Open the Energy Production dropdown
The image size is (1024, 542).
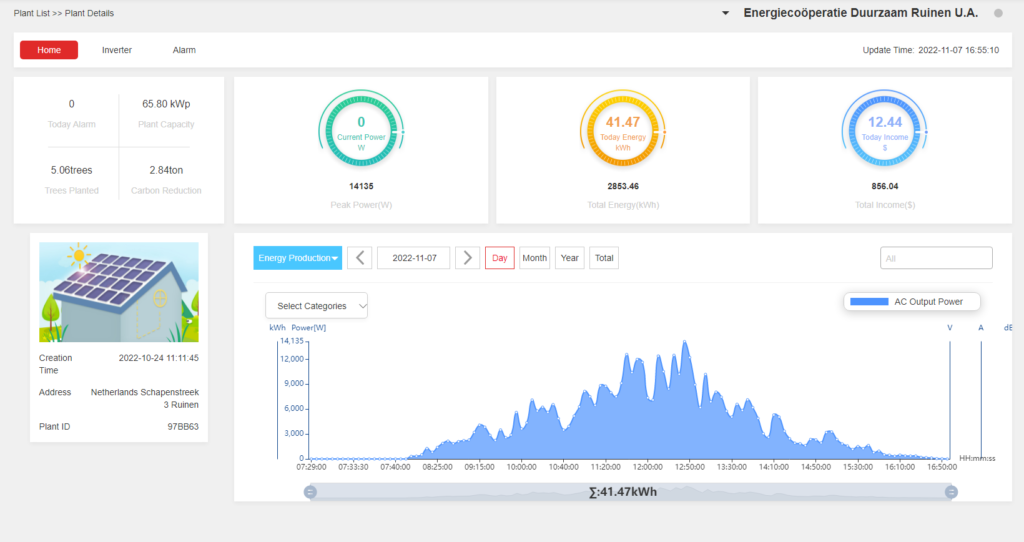(x=298, y=258)
